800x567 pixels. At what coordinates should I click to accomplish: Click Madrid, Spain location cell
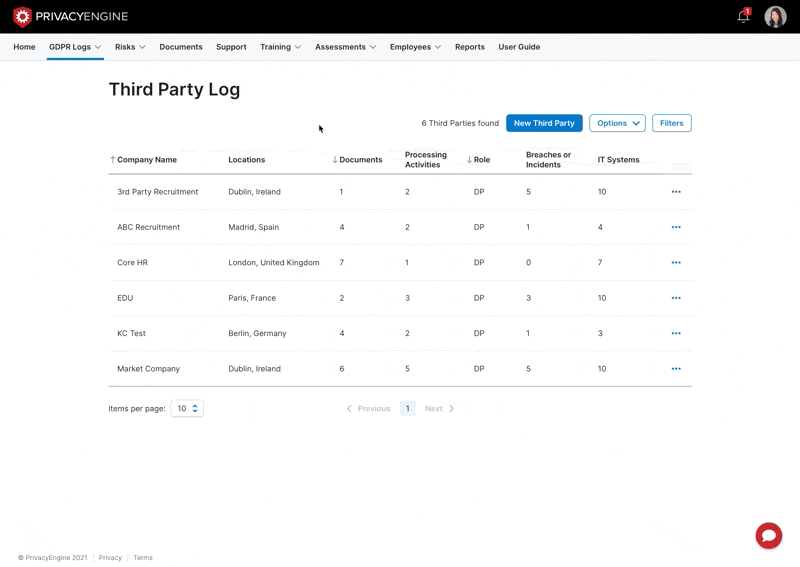click(254, 227)
